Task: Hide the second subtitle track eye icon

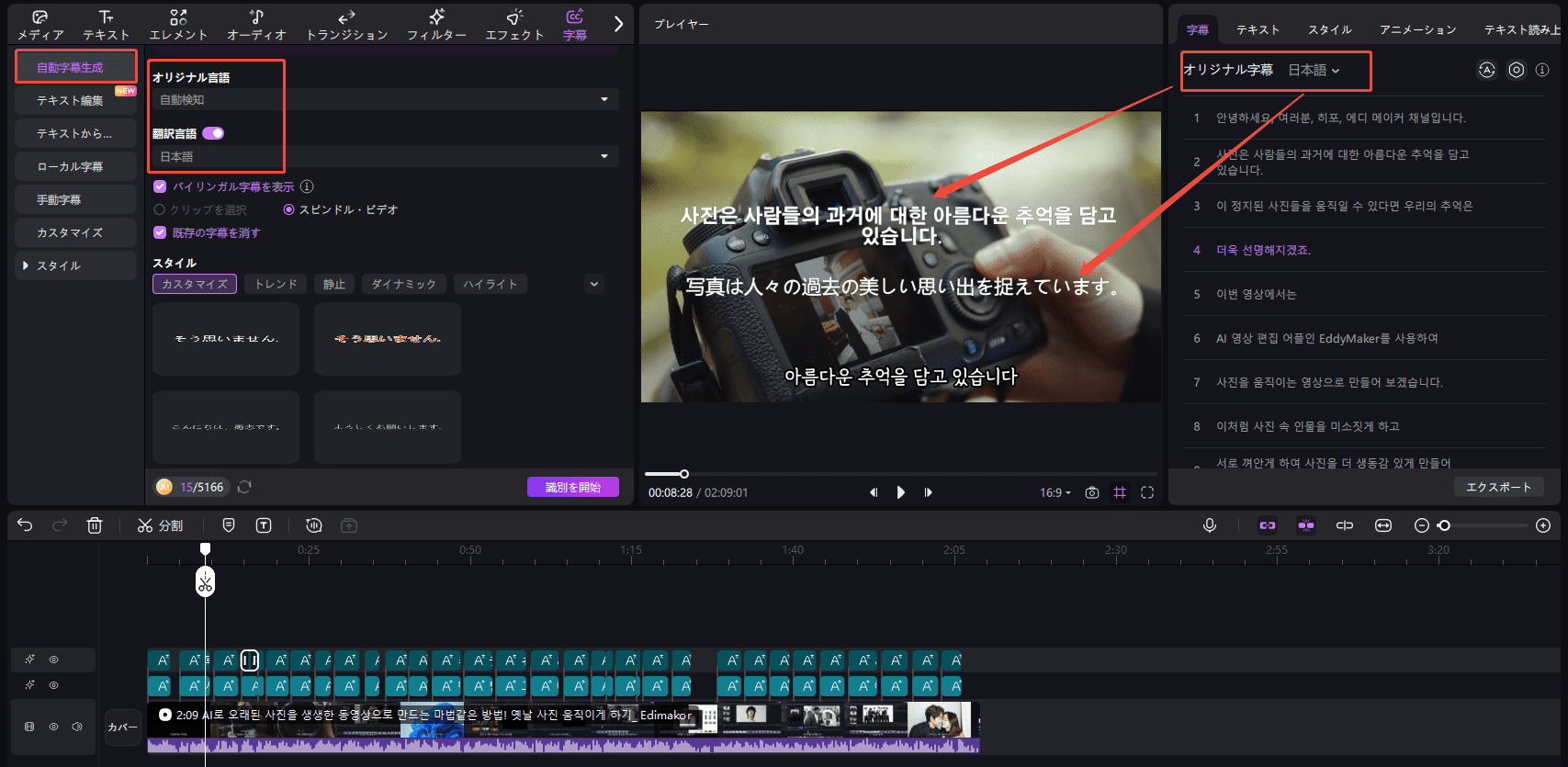Action: [53, 685]
